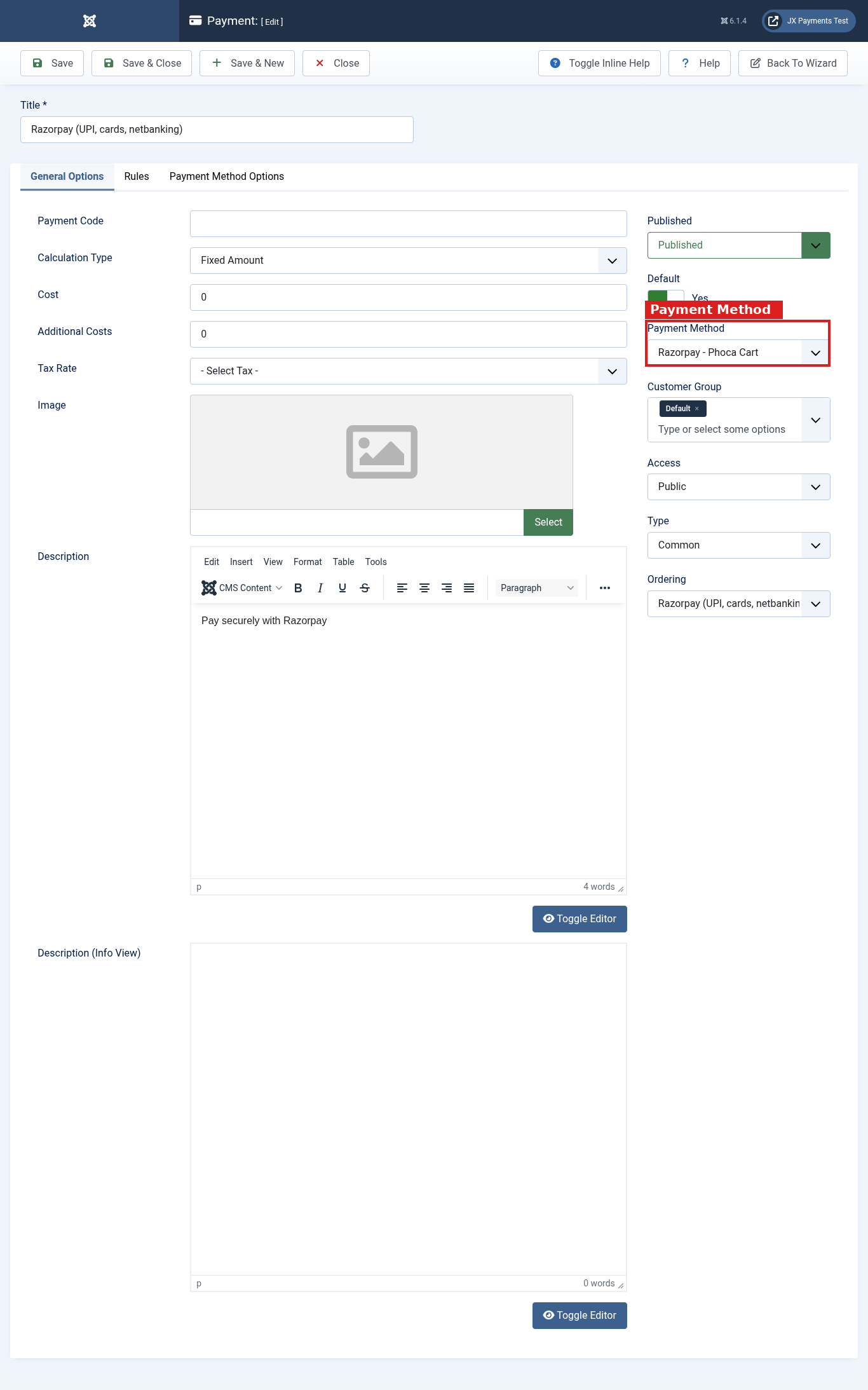
Task: Remove the Default customer group tag
Action: 697,409
